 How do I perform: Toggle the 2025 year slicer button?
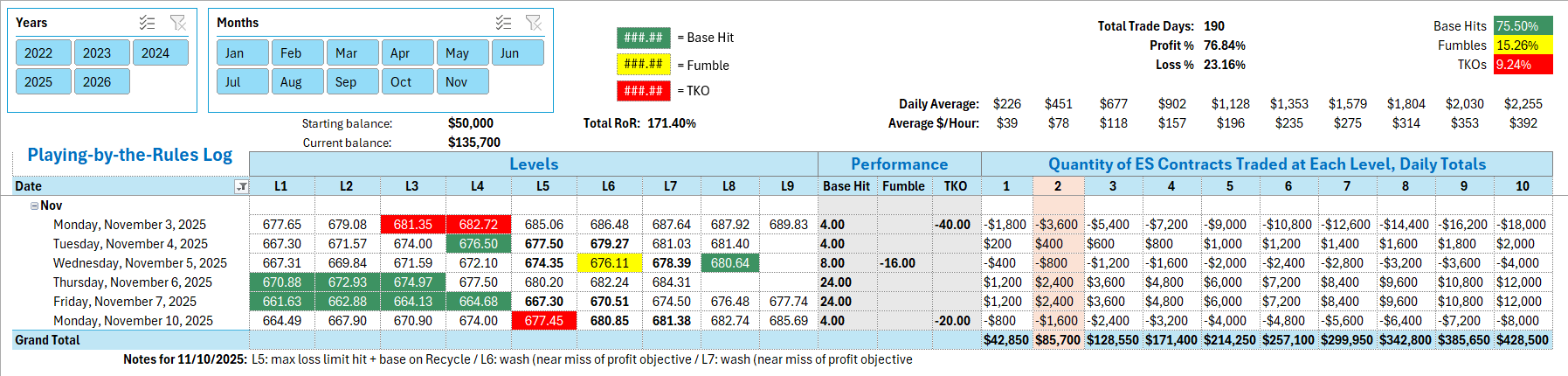[43, 81]
